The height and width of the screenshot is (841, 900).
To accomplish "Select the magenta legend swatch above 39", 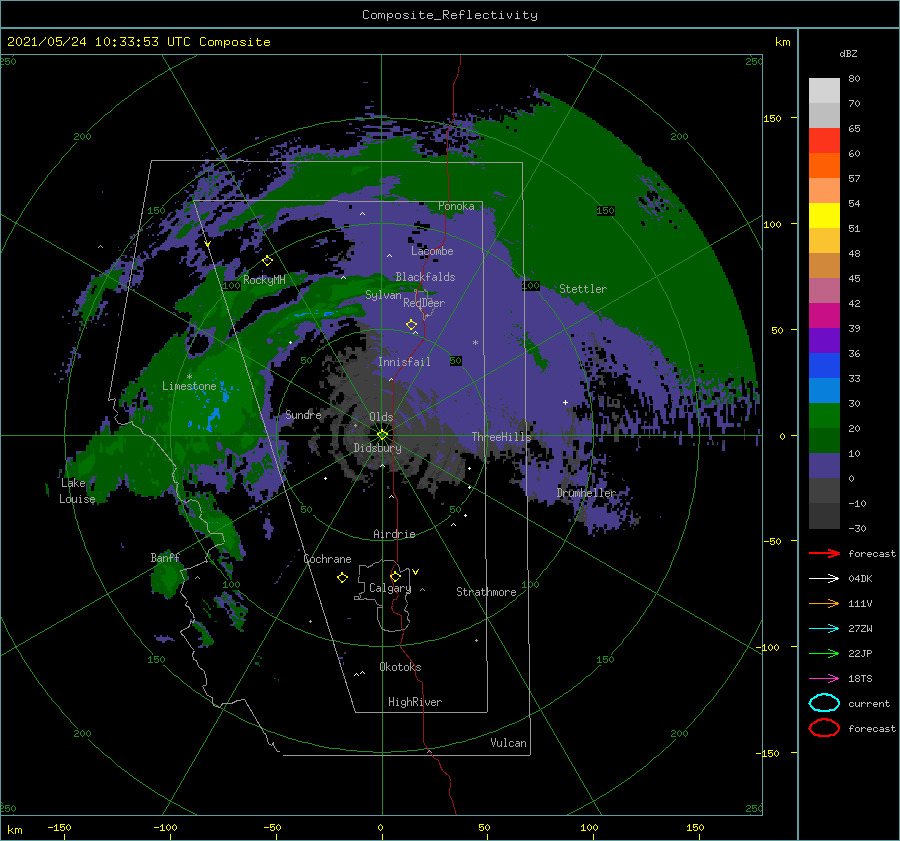I will 824,315.
